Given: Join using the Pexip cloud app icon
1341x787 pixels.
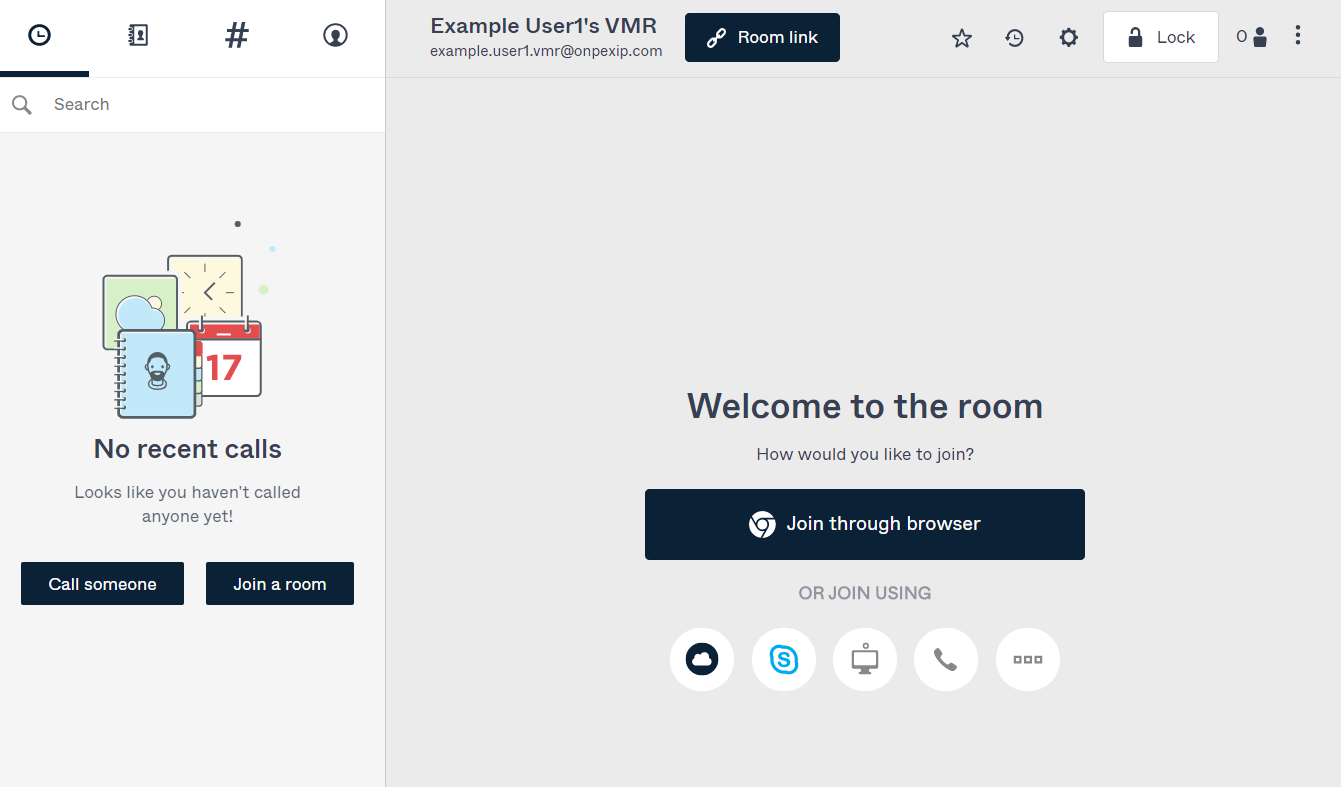Looking at the screenshot, I should 702,659.
